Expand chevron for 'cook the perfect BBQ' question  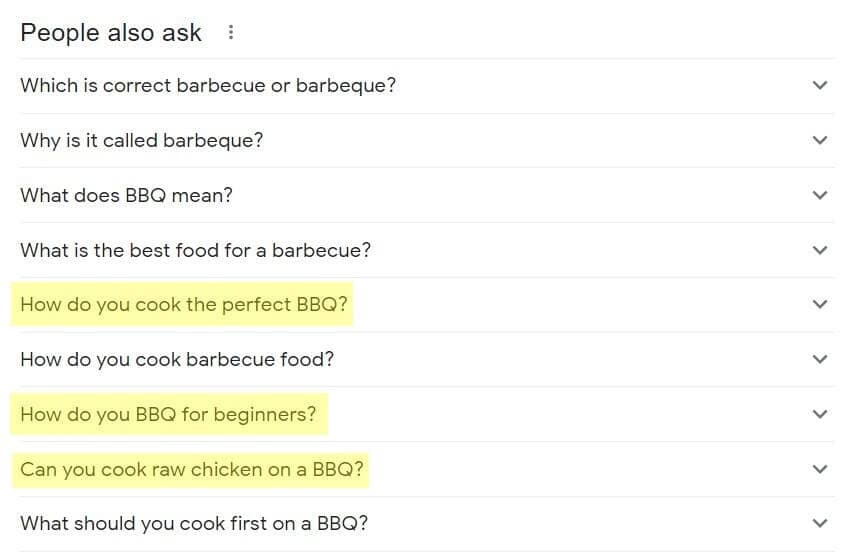[x=820, y=305]
